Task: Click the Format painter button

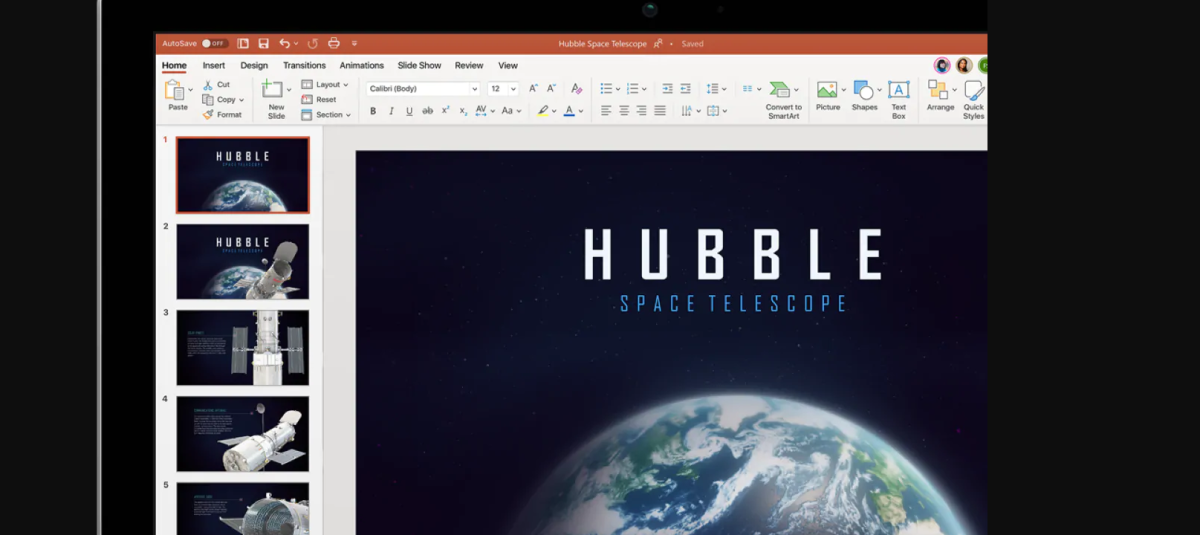Action: point(222,115)
